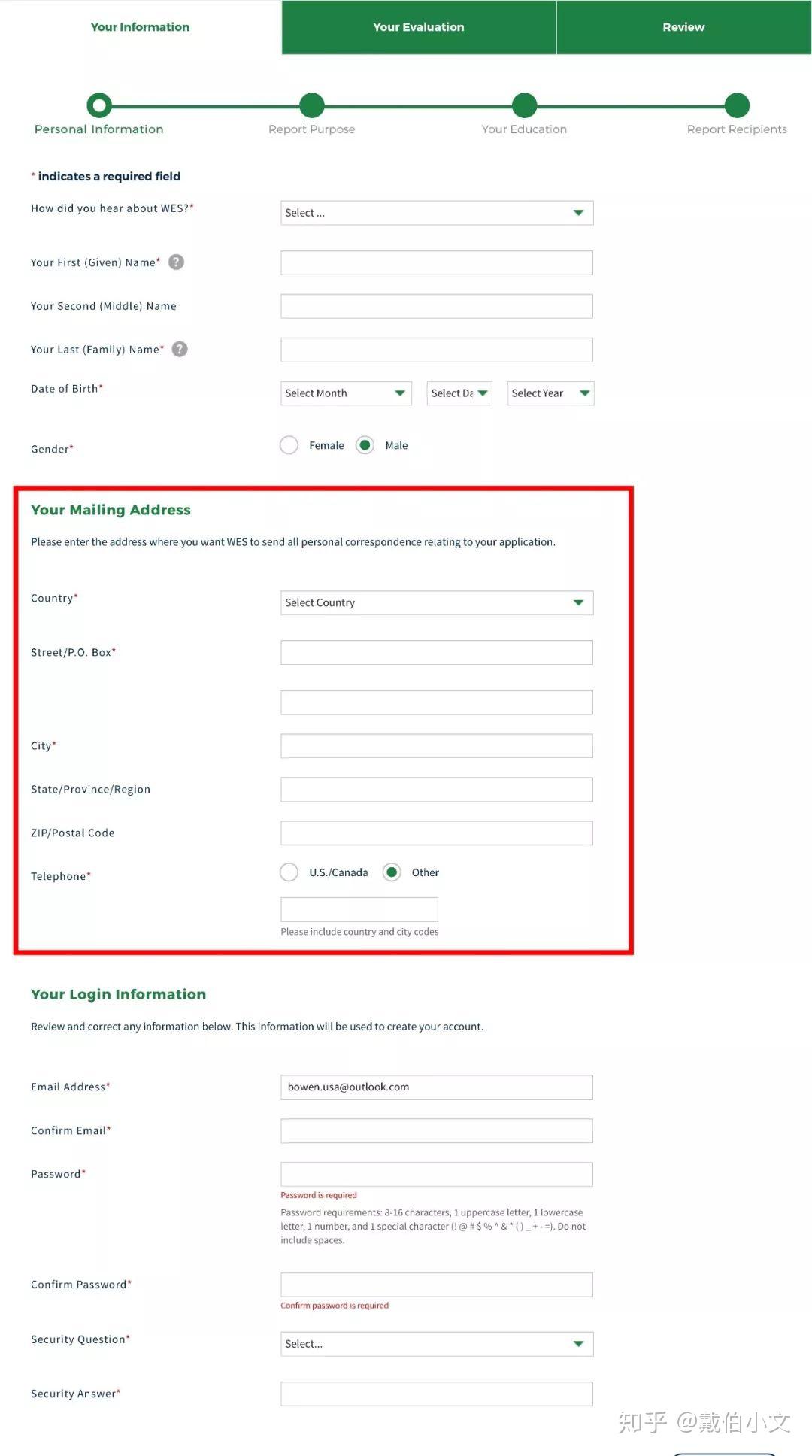
Task: Click the Report Purpose step circle
Action: click(x=312, y=105)
